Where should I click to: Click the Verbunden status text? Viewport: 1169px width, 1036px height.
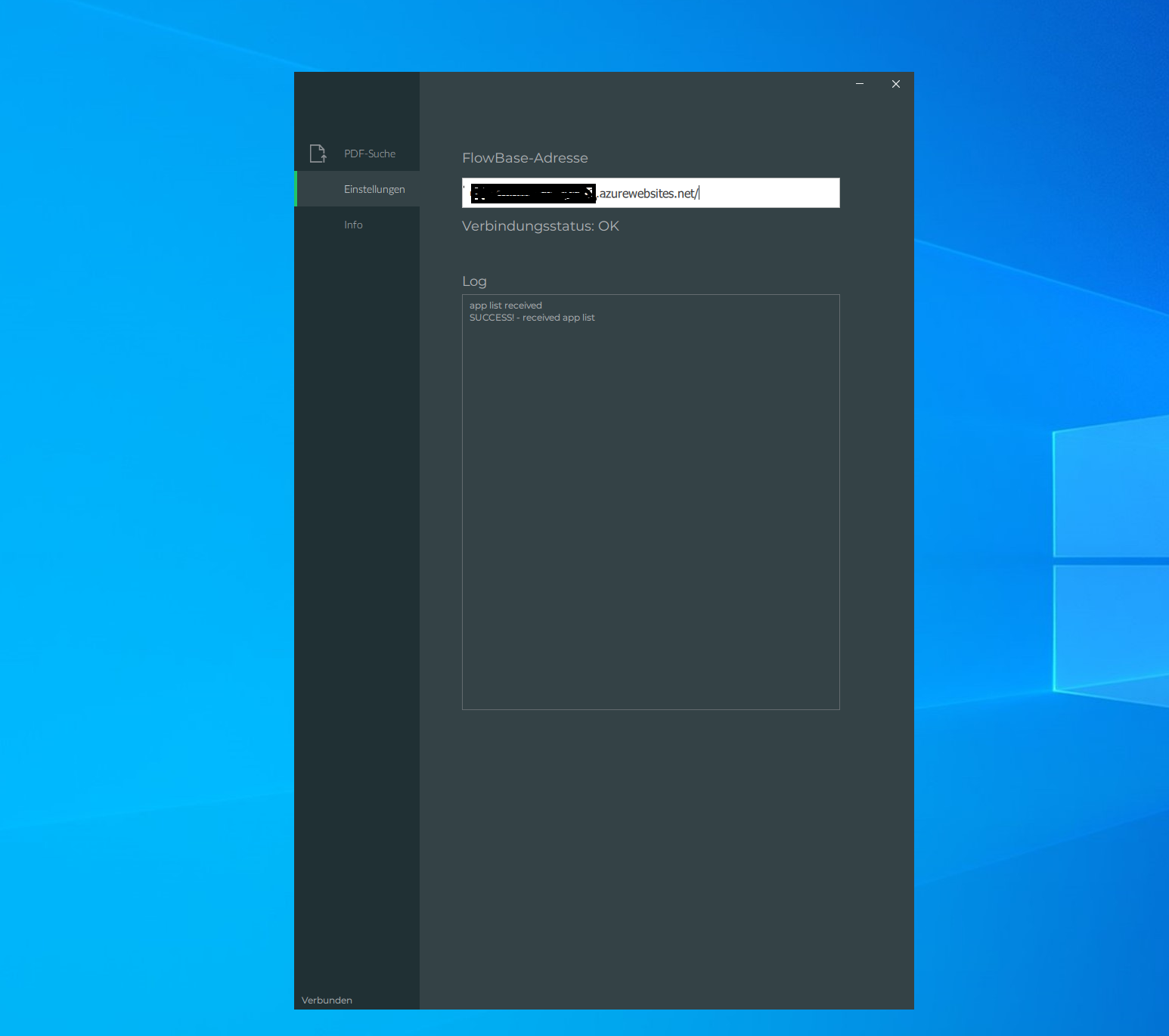(x=327, y=1000)
